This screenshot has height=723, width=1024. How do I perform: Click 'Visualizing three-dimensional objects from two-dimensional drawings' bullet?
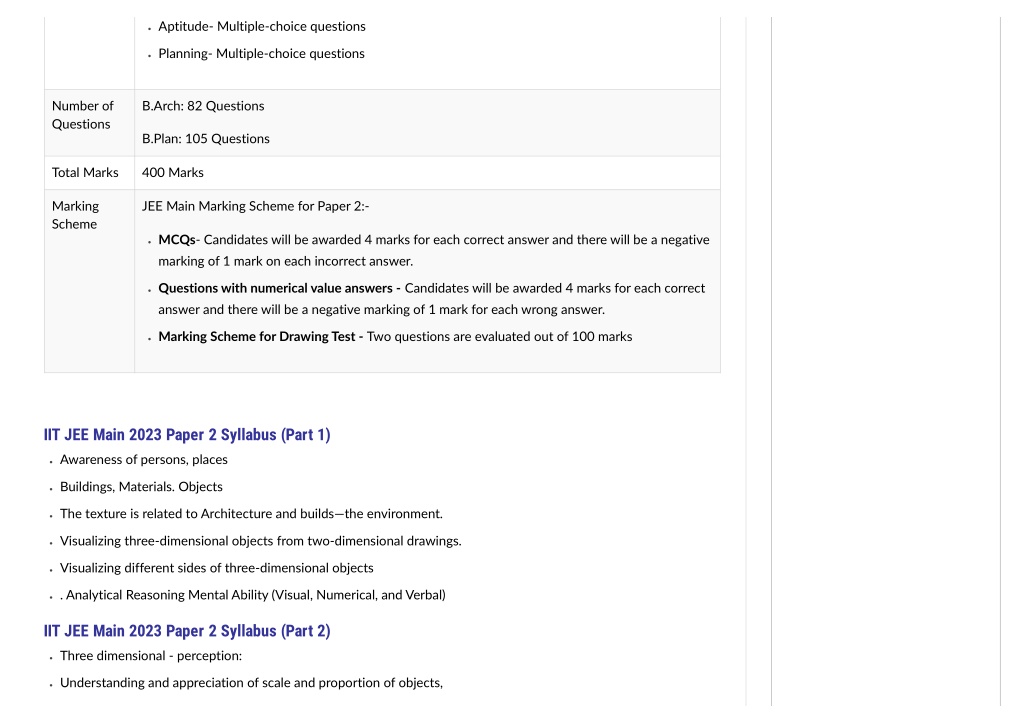261,541
